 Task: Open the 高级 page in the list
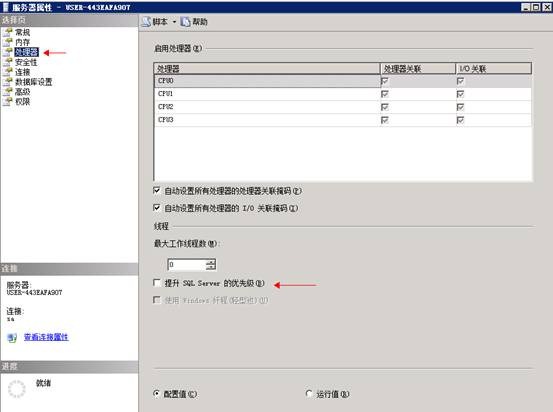pos(23,92)
